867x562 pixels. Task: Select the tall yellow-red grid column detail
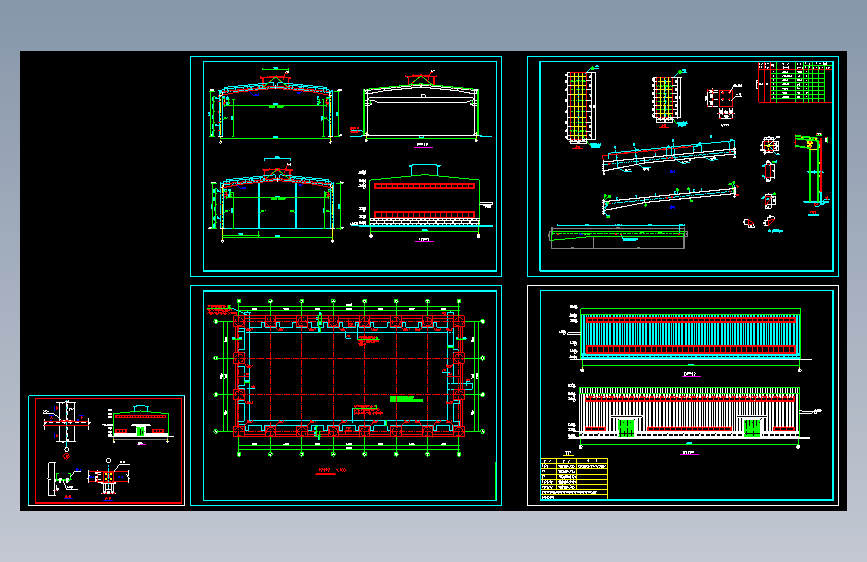click(579, 107)
